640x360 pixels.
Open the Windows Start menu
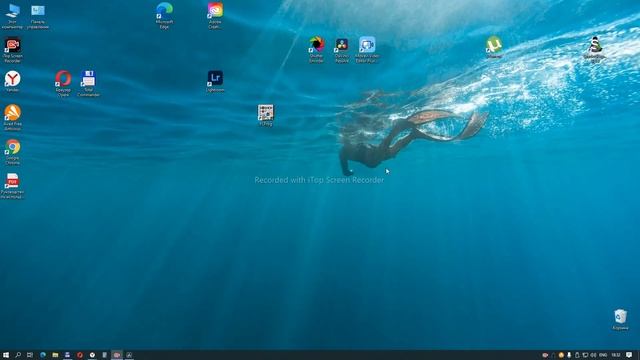[6, 355]
